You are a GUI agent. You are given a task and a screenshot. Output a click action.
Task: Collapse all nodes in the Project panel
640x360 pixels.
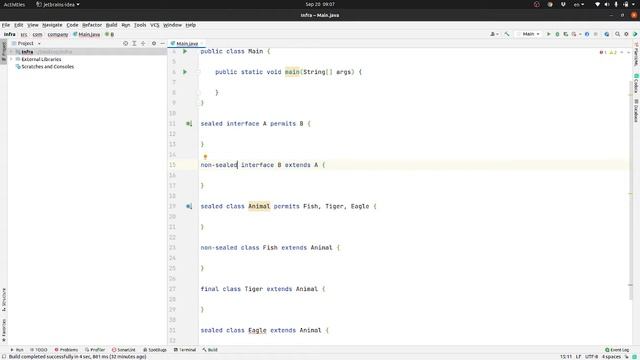coord(143,43)
